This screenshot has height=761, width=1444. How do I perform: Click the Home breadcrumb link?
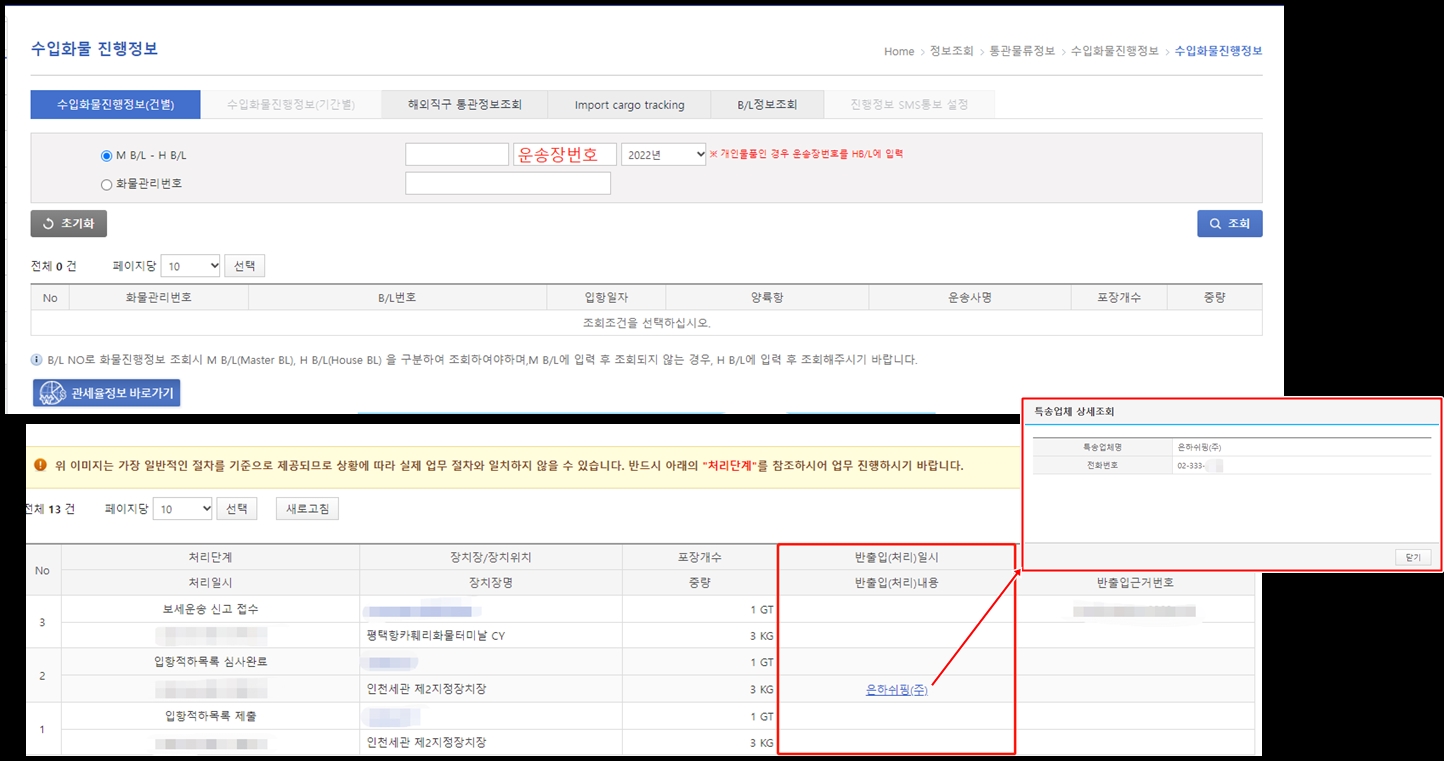click(899, 51)
